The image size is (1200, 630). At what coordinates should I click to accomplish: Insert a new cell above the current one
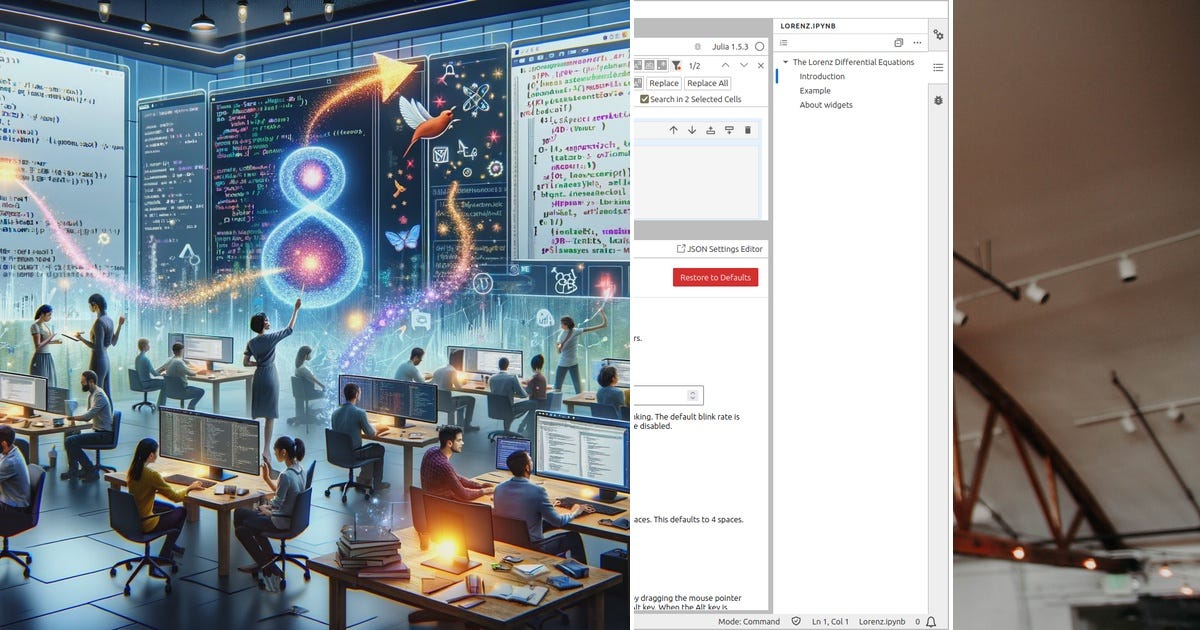(x=710, y=128)
